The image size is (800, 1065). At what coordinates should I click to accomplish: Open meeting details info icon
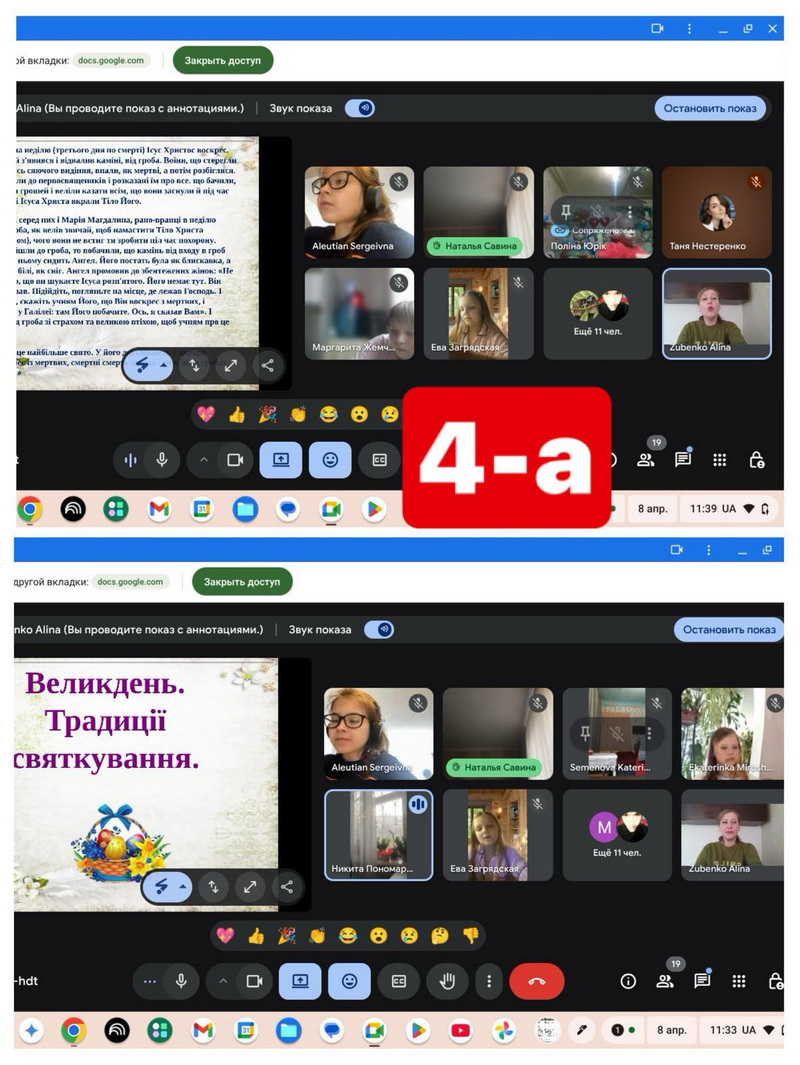click(628, 981)
